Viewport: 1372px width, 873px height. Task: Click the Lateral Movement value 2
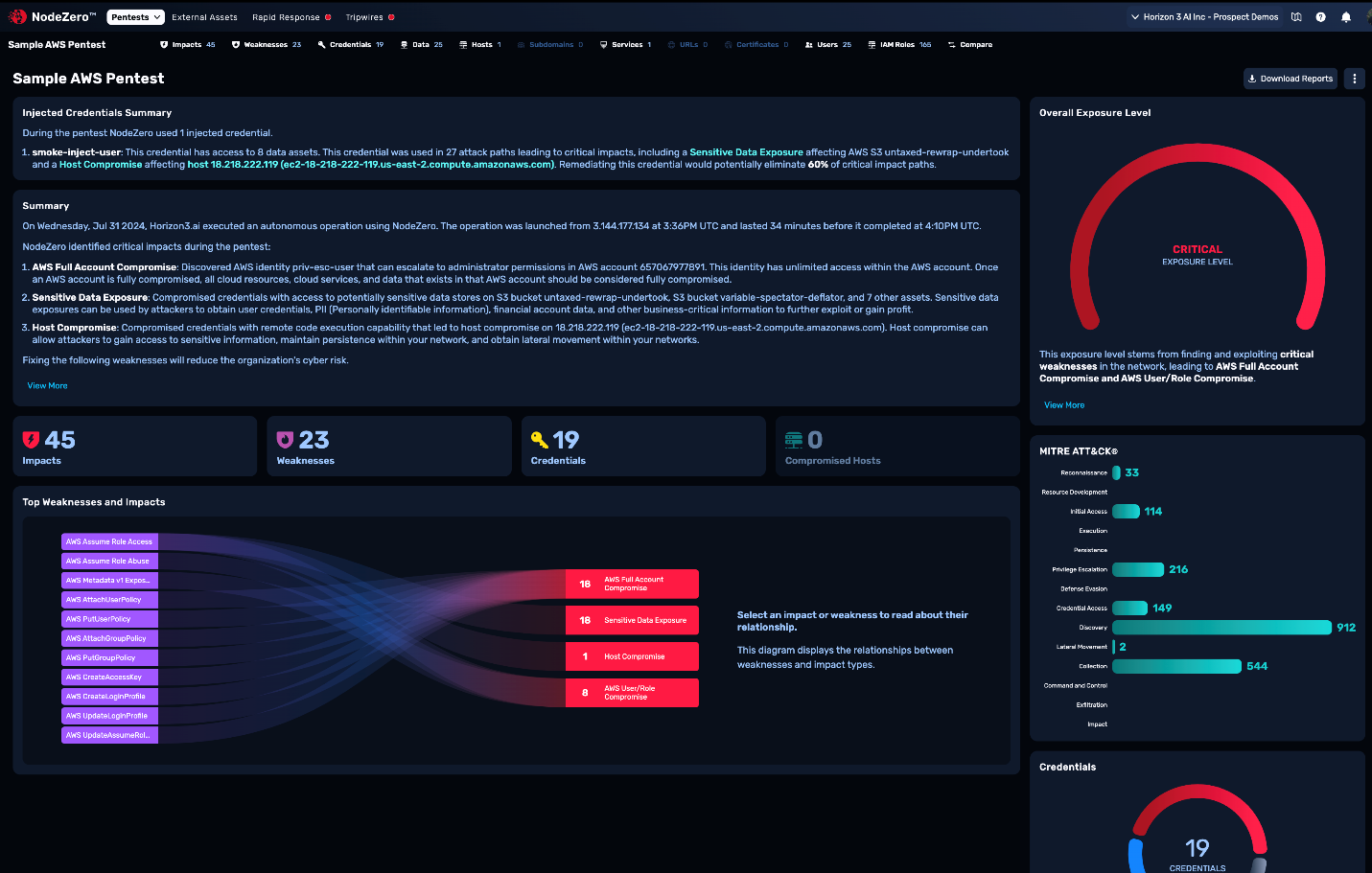pyautogui.click(x=1123, y=647)
